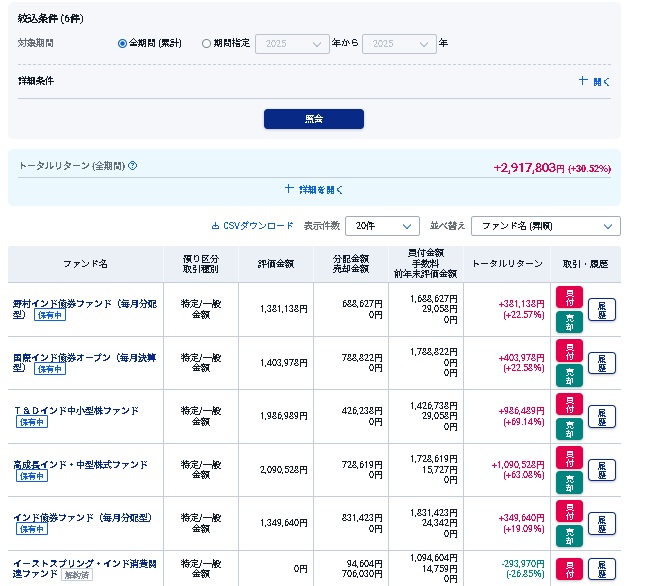Expand 詳細条件 with the 開く link

click(594, 81)
